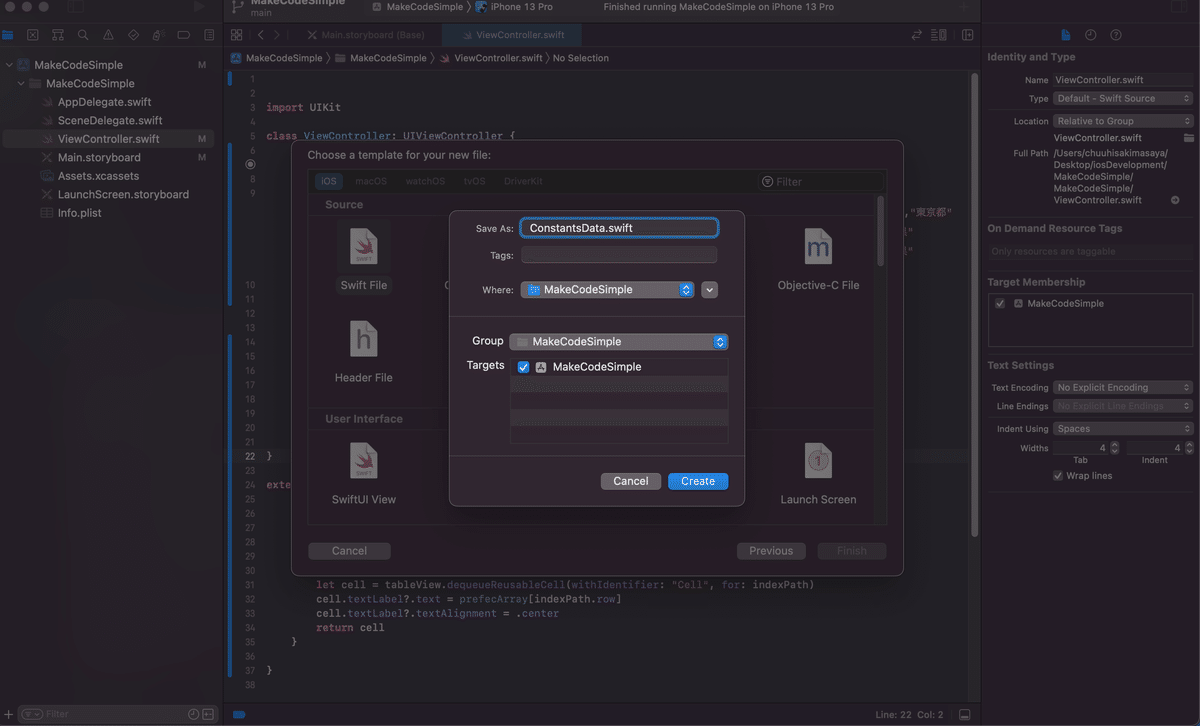1200x726 pixels.
Task: Collapse the MakeCodeSimple project root
Action: [x=9, y=65]
